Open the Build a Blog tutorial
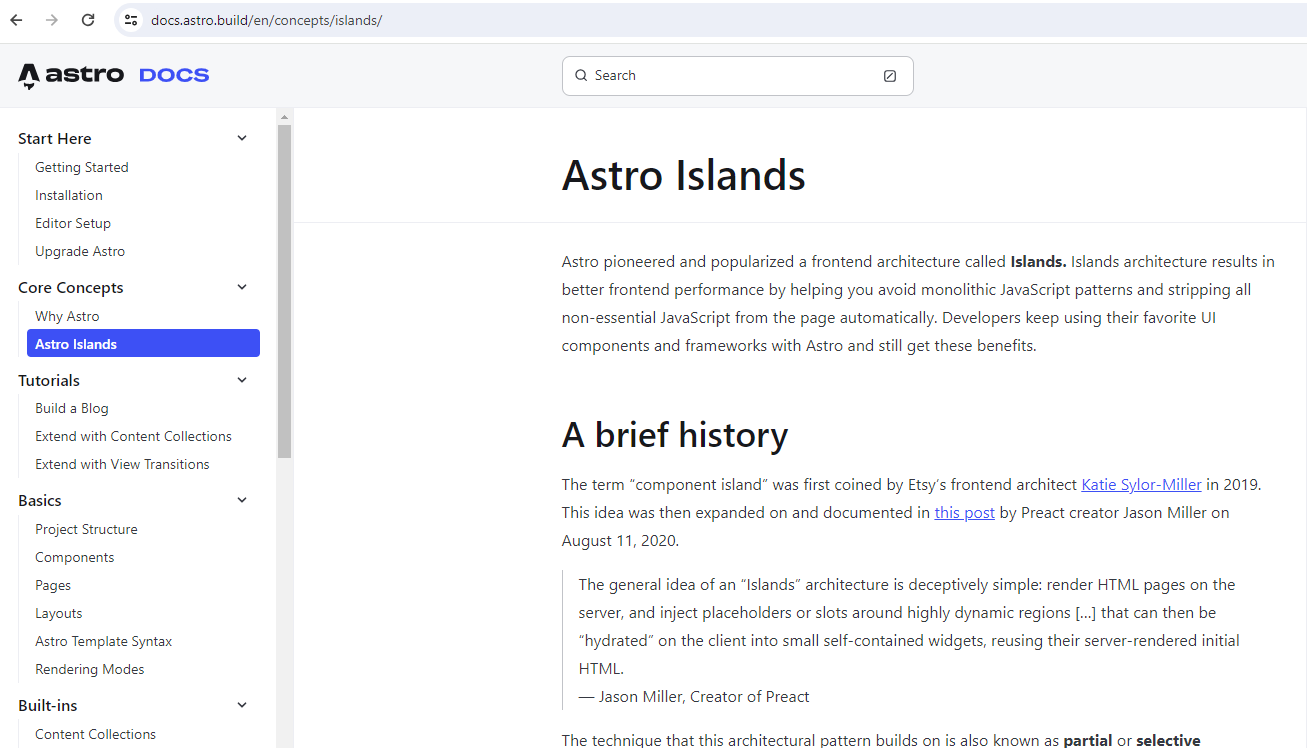Image resolution: width=1307 pixels, height=748 pixels. 72,408
